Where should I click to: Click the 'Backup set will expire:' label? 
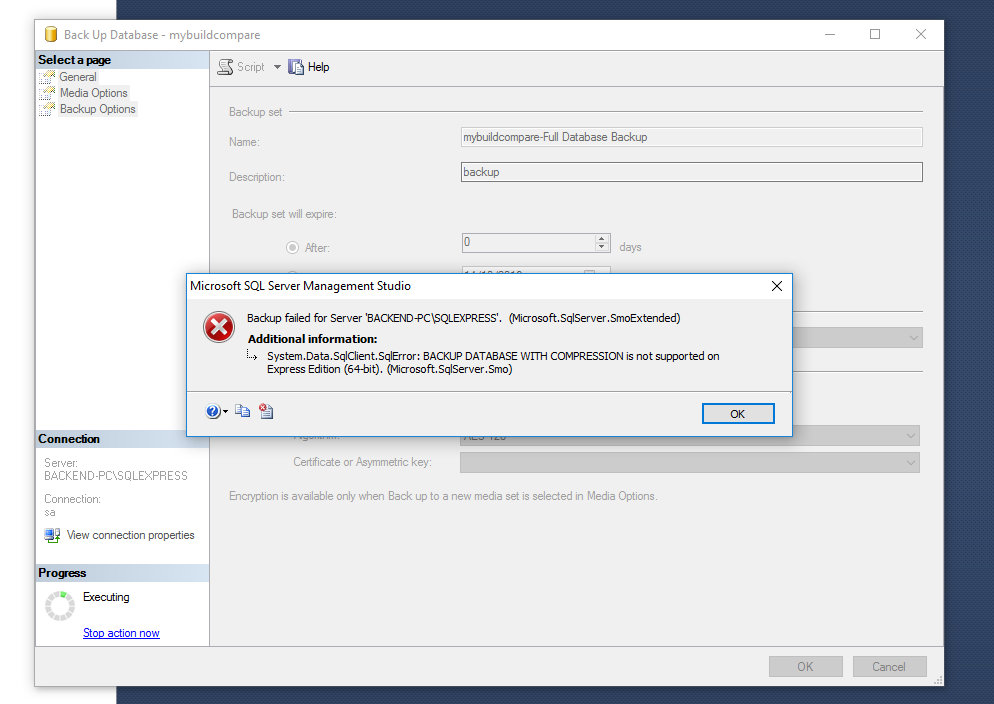click(x=284, y=214)
